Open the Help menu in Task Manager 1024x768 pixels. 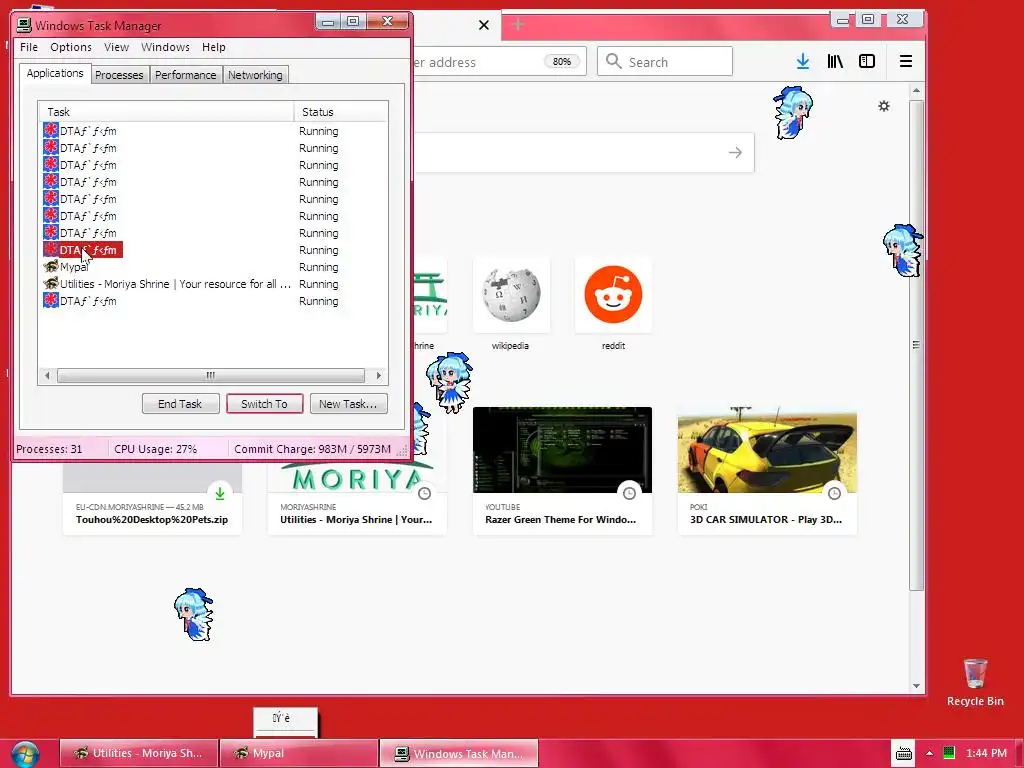click(214, 47)
